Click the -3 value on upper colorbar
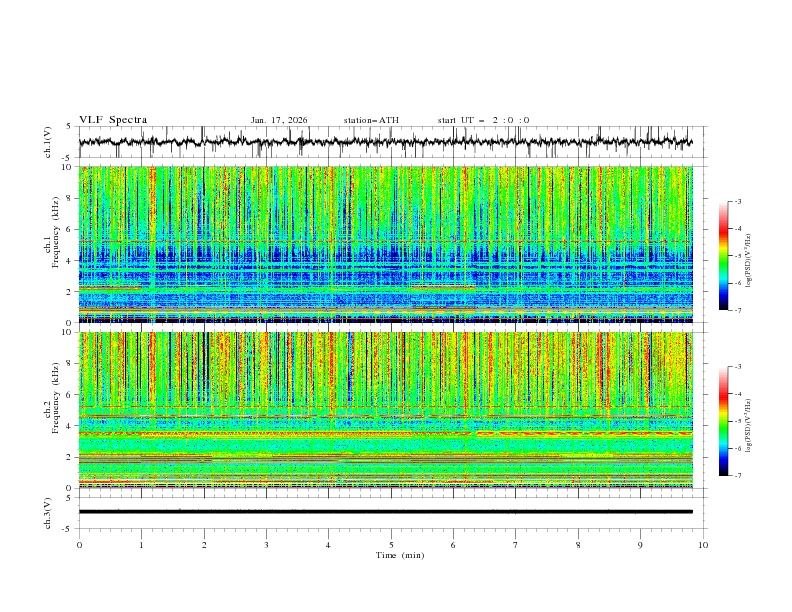This screenshot has width=792, height=612. [737, 202]
